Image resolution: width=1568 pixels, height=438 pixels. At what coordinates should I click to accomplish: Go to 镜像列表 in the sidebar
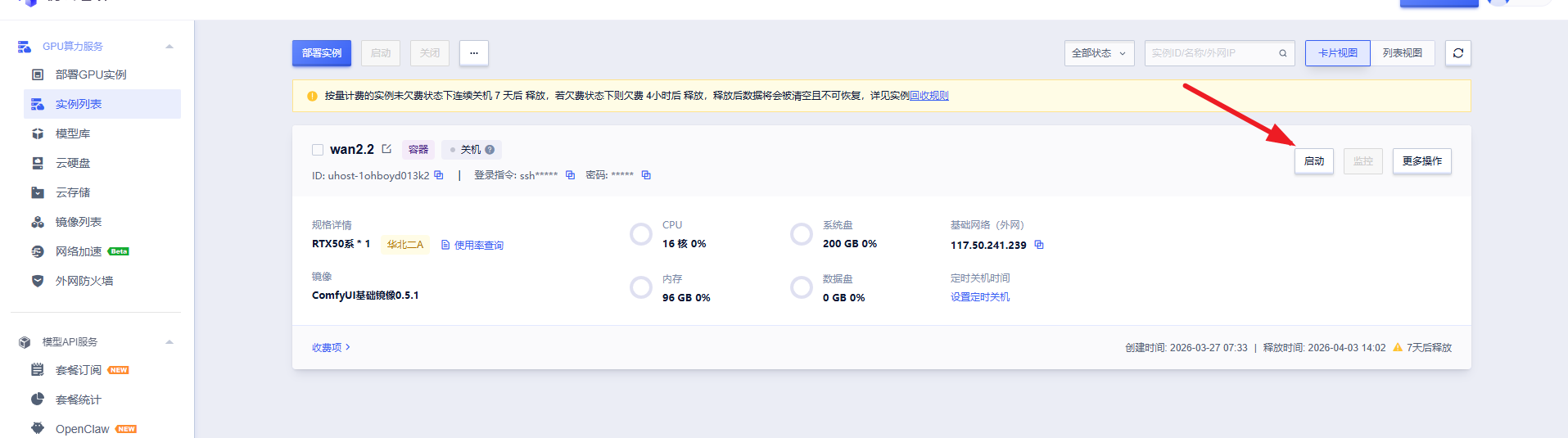(79, 222)
